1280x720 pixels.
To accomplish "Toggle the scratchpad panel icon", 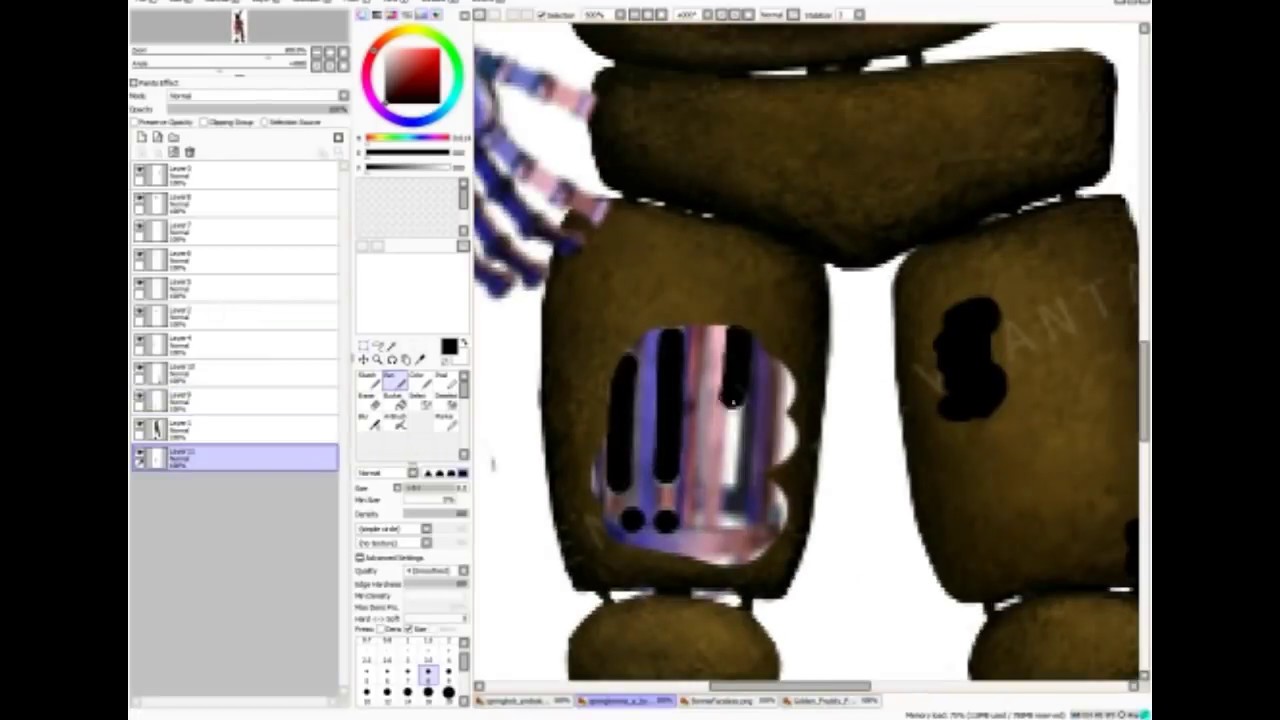I will pos(436,15).
